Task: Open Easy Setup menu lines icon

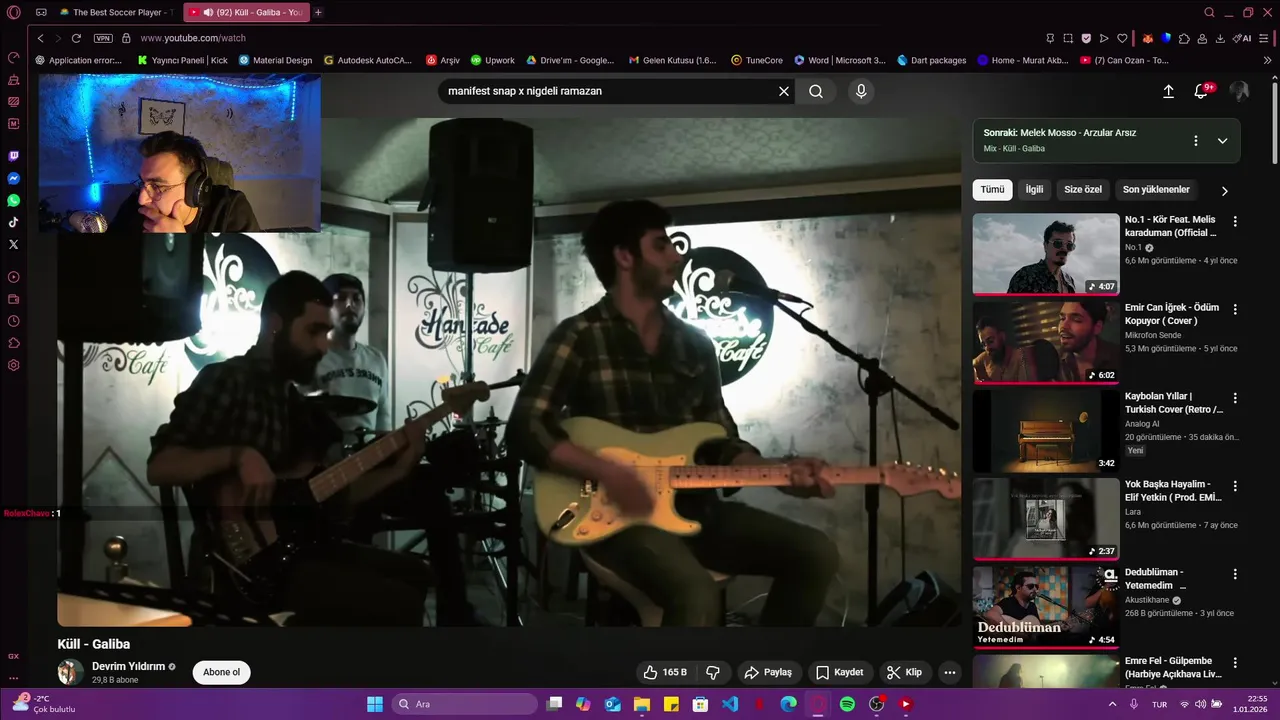Action: (x=1266, y=38)
